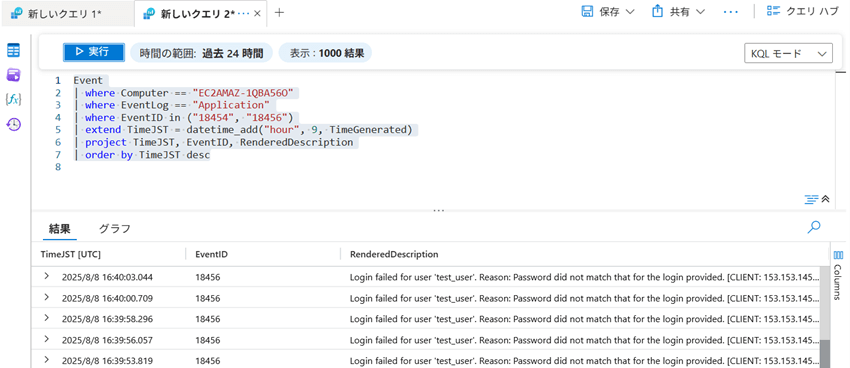
Task: Run the query with 実行 button
Action: 94,53
